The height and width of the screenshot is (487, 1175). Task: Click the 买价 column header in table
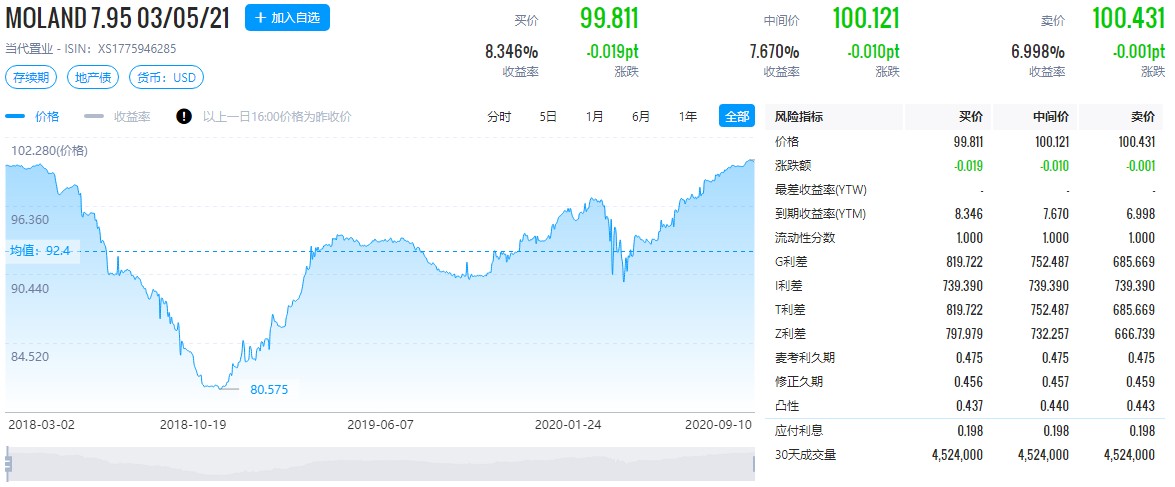pyautogui.click(x=971, y=117)
